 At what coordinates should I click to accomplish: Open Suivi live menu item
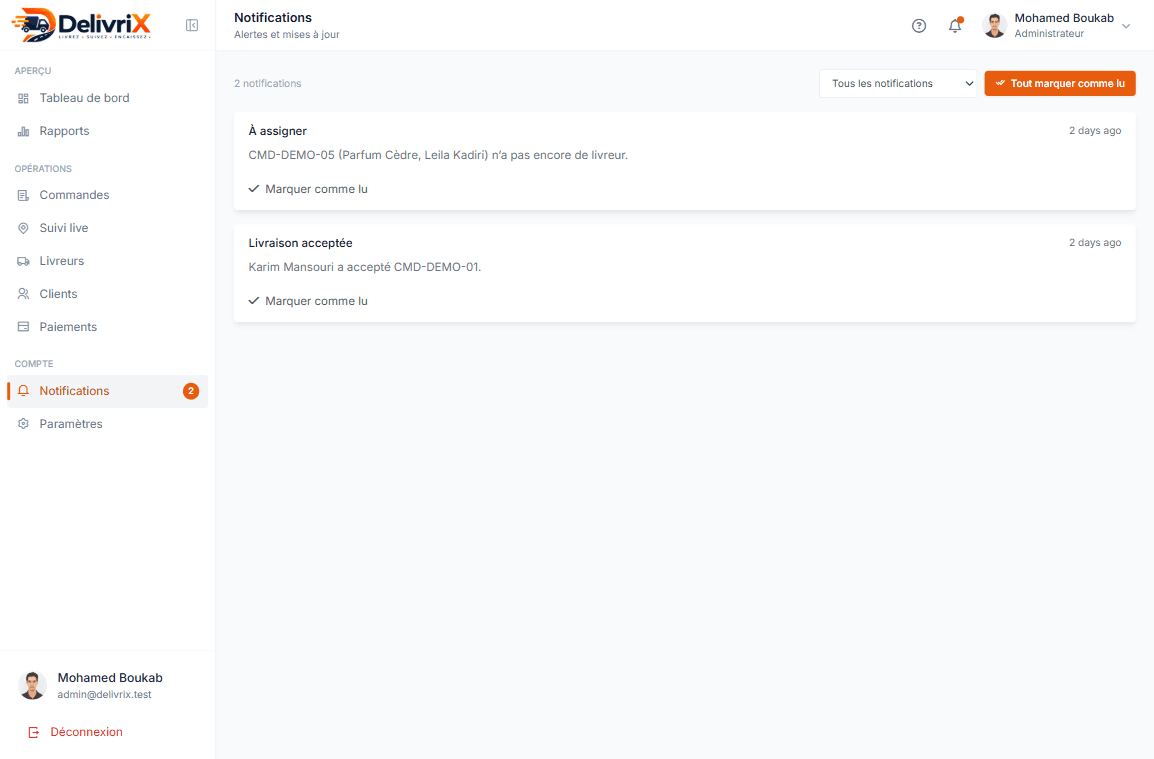coord(107,228)
